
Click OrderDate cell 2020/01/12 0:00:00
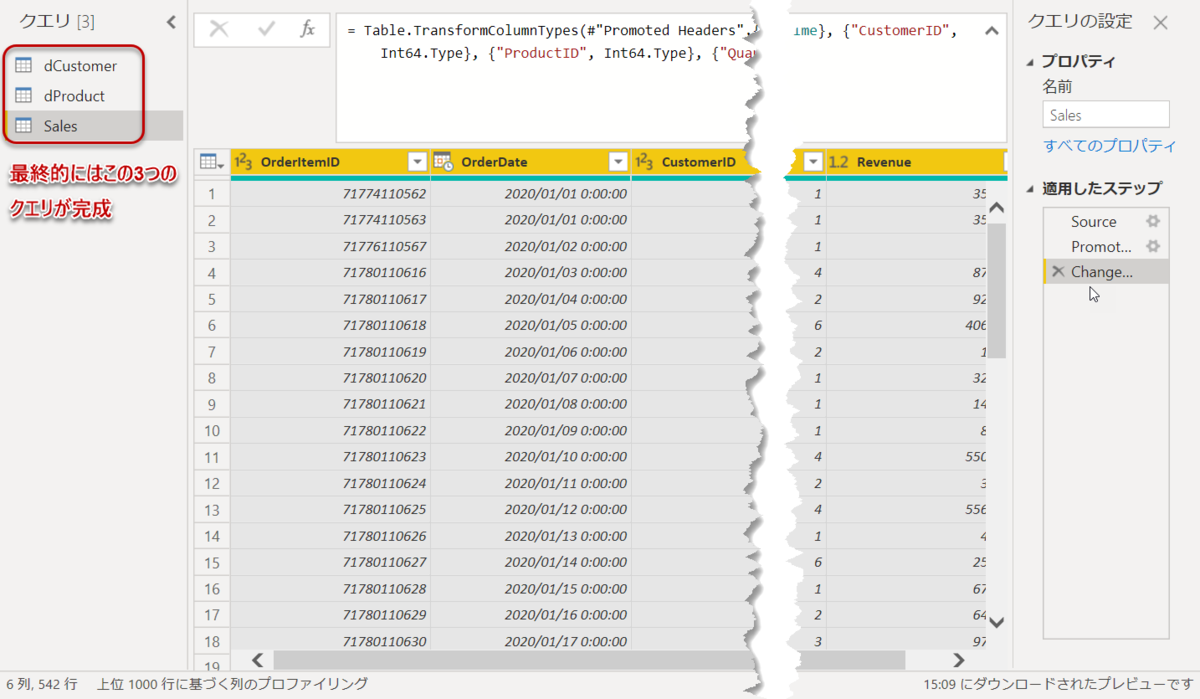[531, 510]
